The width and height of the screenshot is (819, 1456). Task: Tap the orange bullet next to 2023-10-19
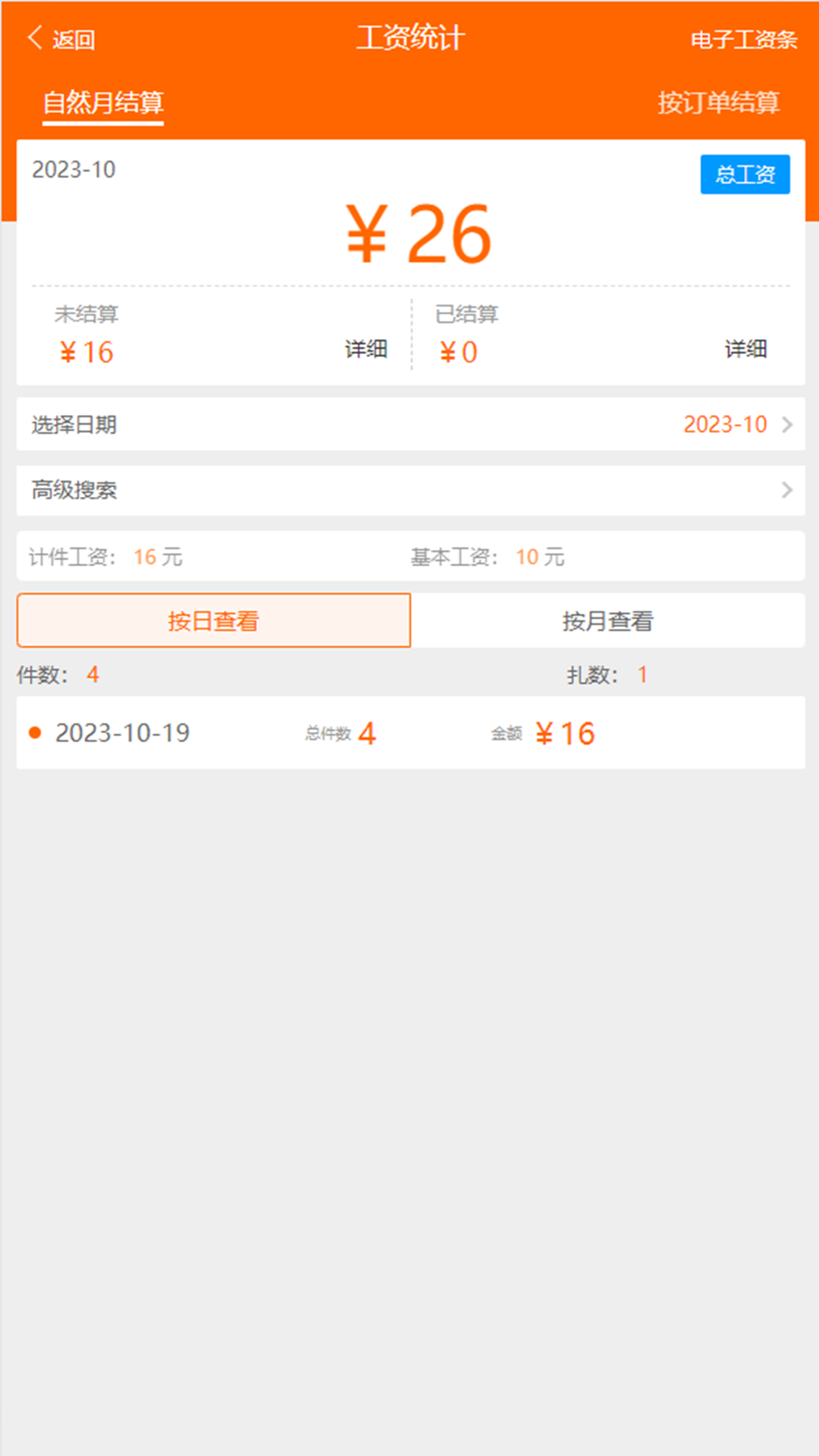click(x=34, y=732)
